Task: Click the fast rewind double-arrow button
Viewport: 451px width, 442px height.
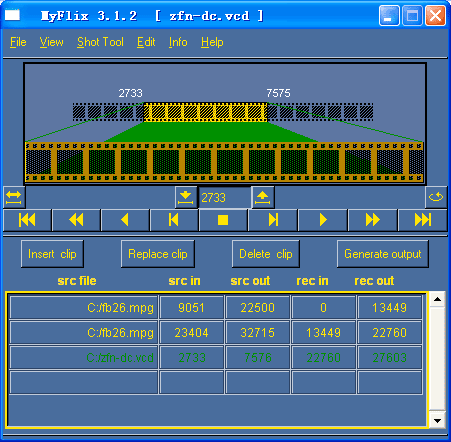Action: point(76,220)
